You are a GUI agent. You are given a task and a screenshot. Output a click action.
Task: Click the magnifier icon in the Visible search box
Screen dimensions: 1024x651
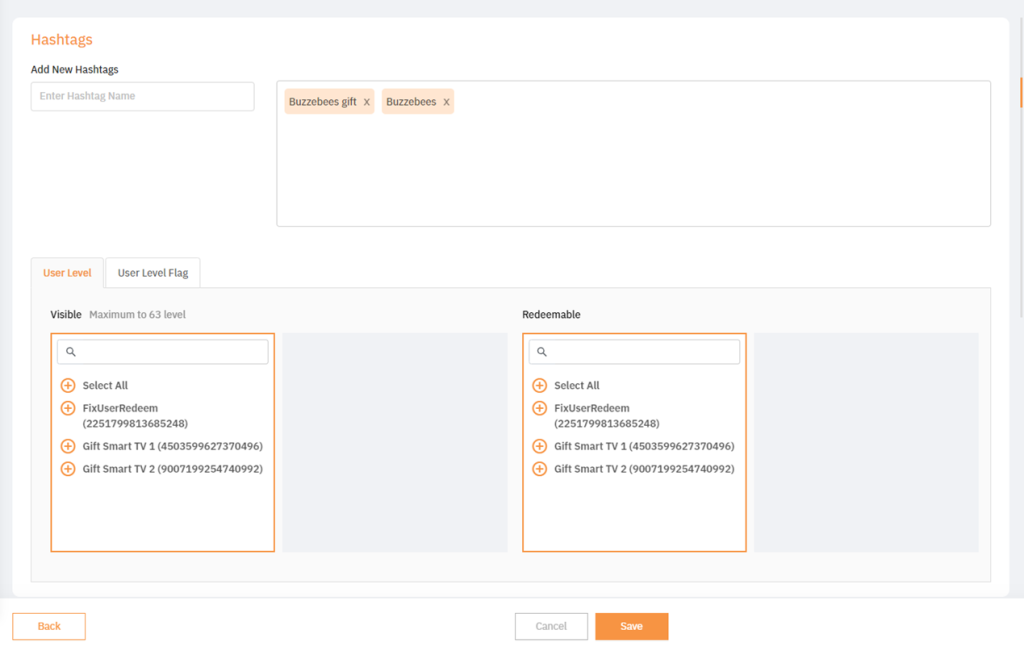click(x=69, y=351)
